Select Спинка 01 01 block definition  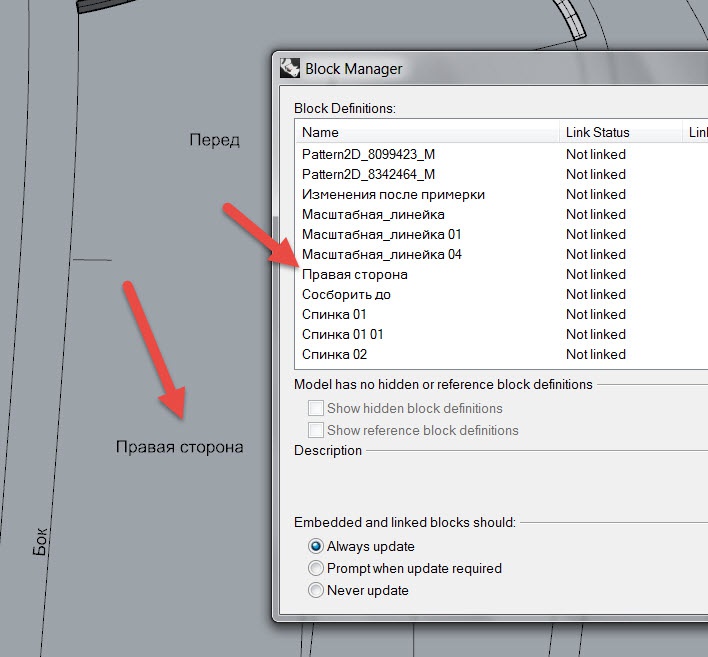point(342,334)
